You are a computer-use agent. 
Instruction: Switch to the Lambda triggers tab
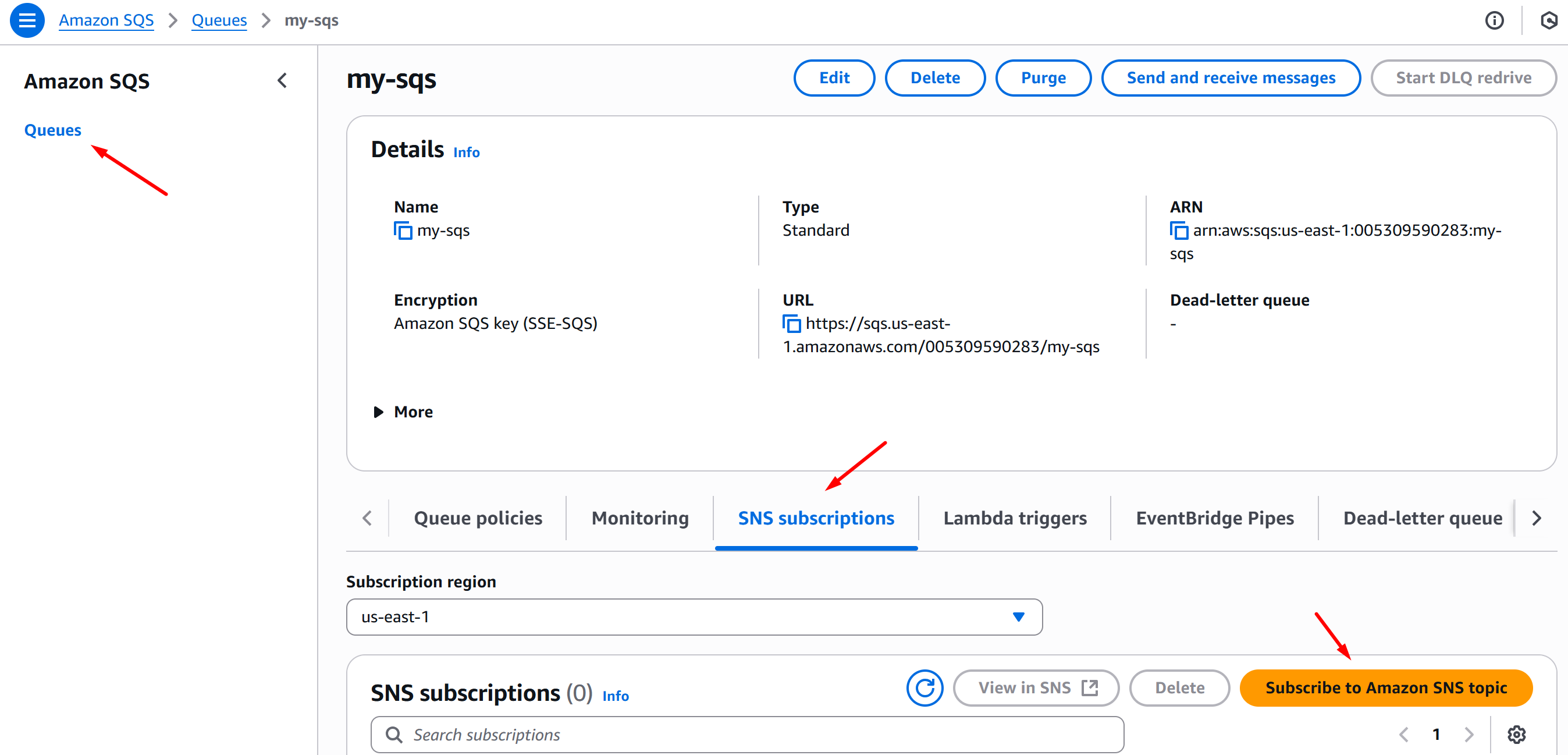(1015, 518)
